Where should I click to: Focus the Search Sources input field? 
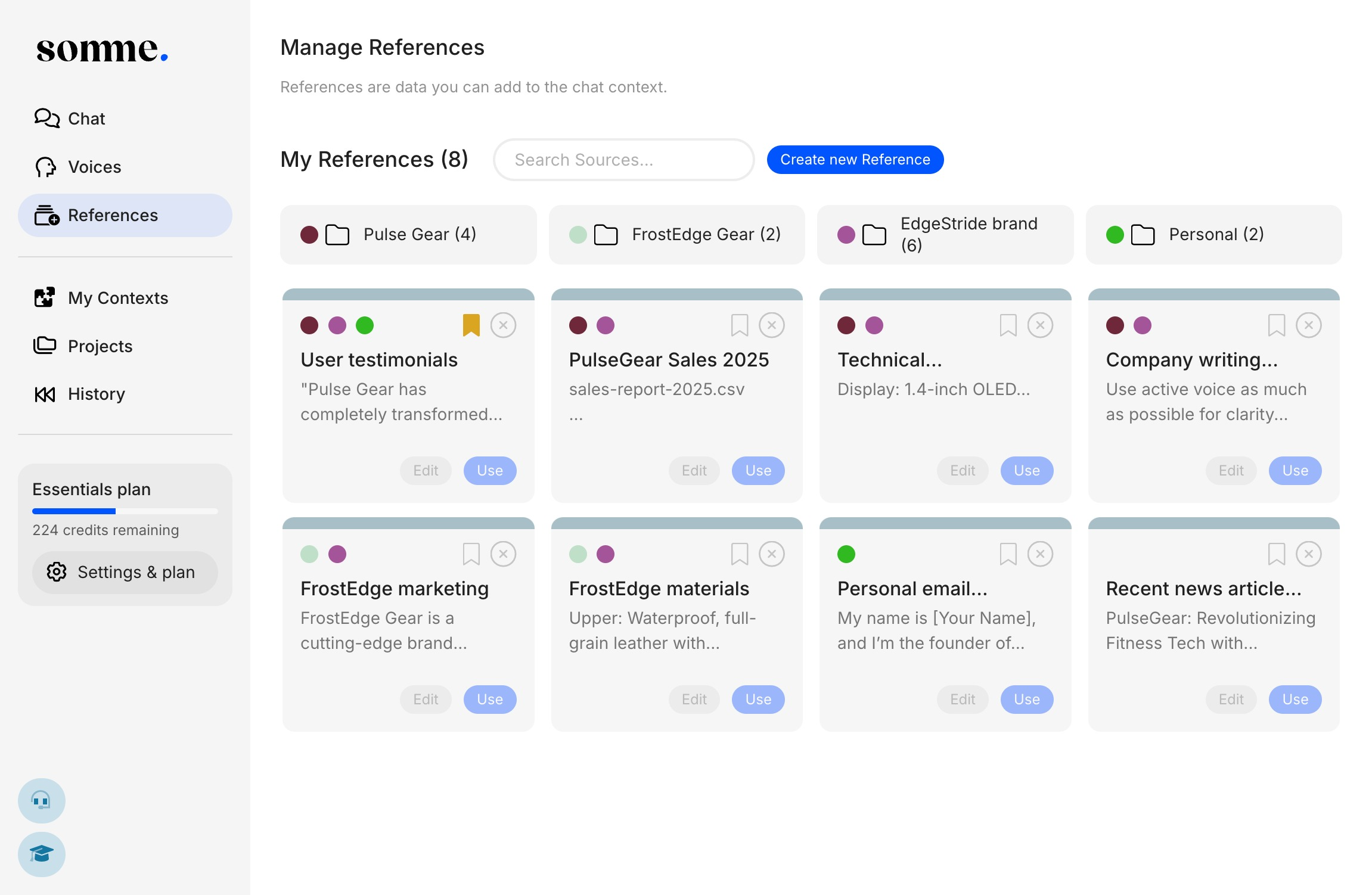[x=623, y=160]
